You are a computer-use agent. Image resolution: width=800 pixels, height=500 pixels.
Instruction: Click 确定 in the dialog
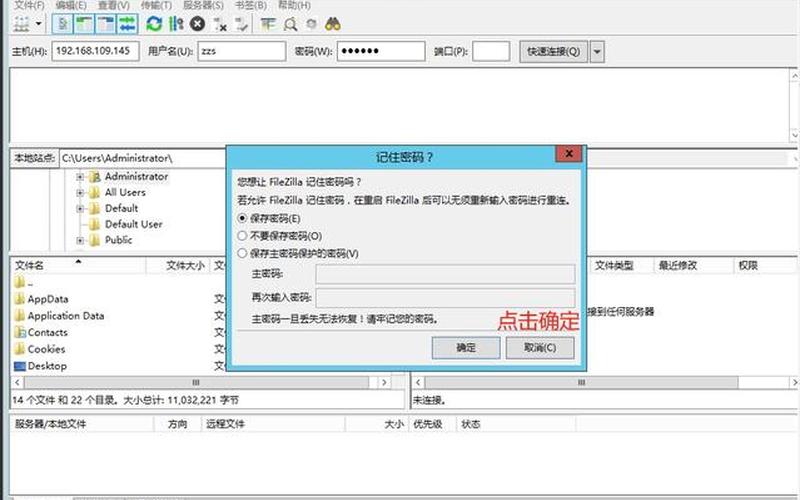tap(466, 348)
